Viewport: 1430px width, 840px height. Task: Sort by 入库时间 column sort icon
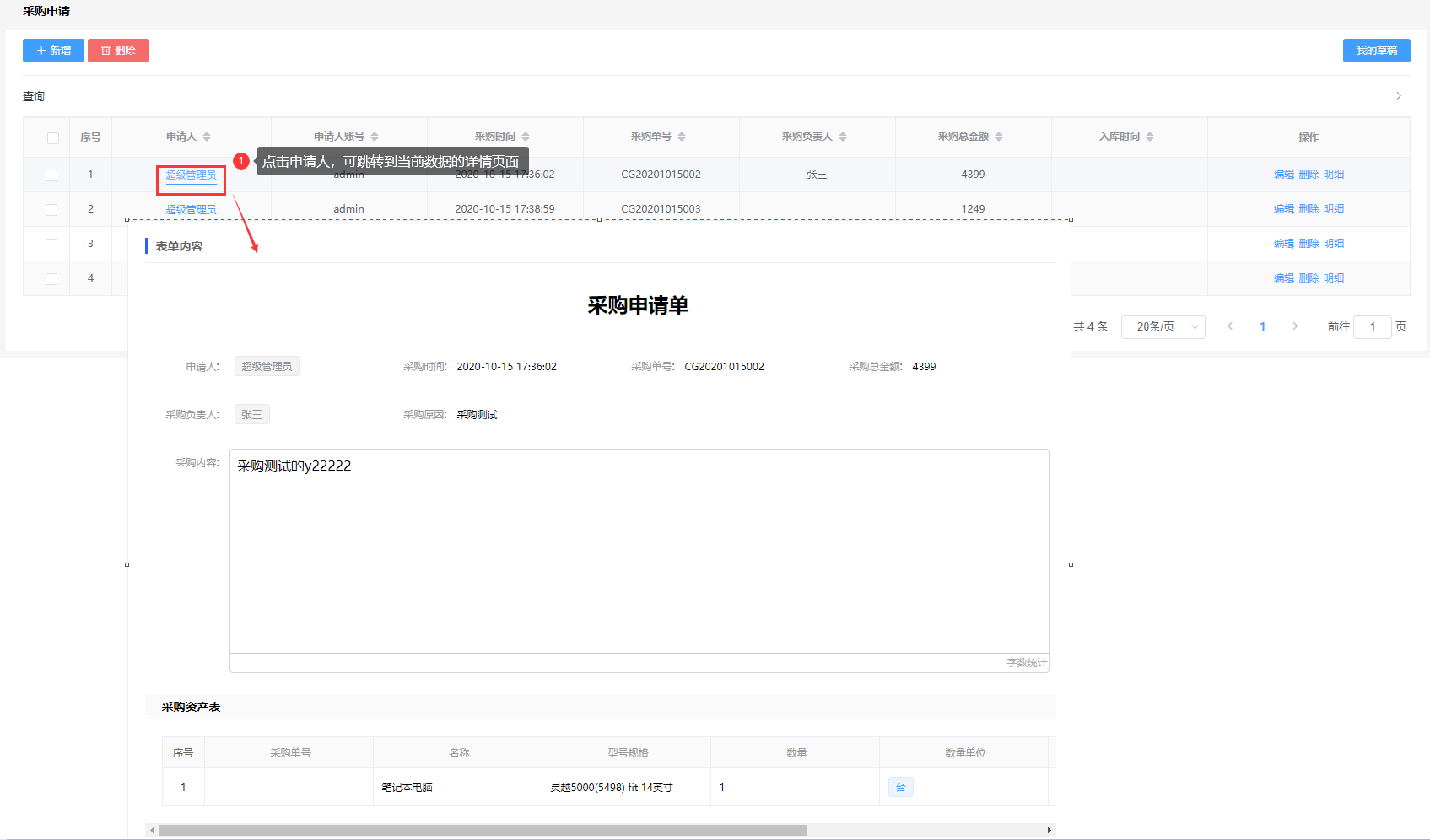tap(1150, 137)
